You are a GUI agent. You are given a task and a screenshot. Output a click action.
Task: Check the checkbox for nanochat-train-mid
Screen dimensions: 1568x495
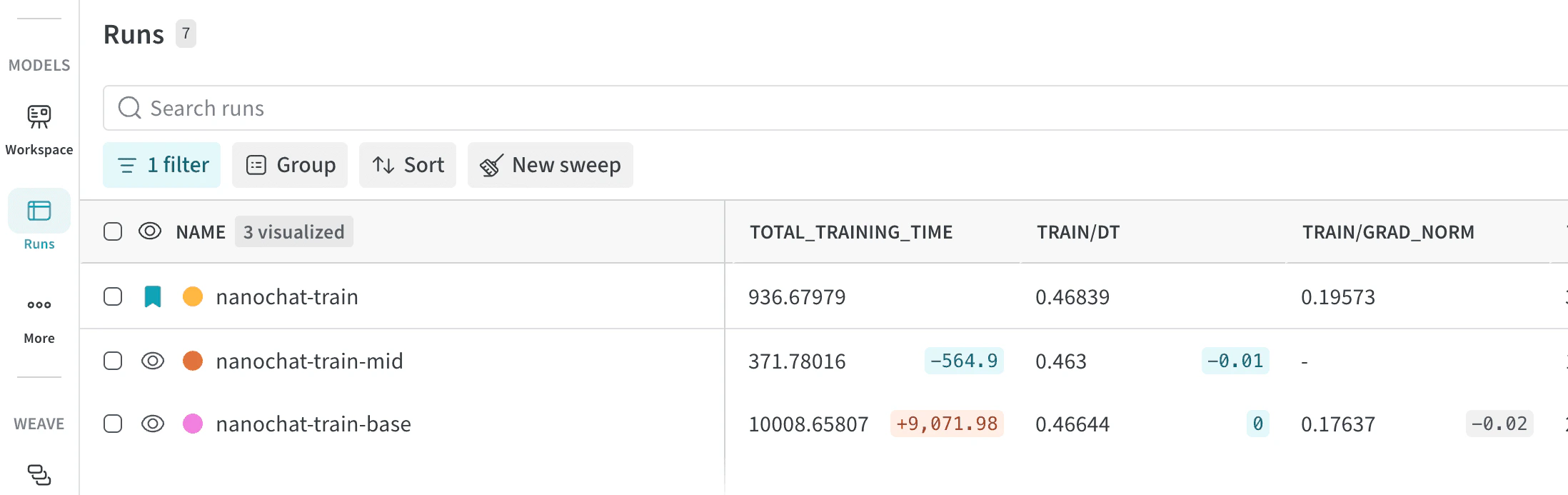(x=113, y=361)
